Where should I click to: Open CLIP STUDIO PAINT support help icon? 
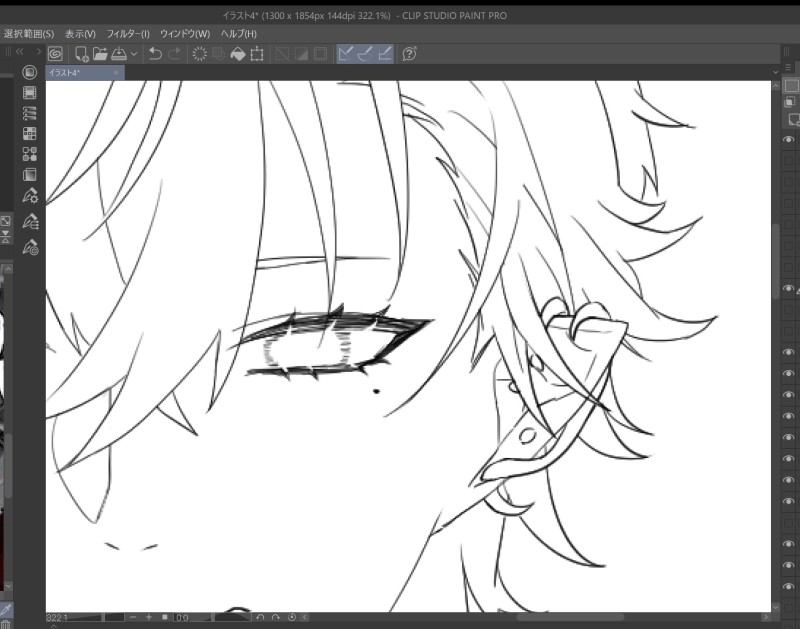(409, 54)
